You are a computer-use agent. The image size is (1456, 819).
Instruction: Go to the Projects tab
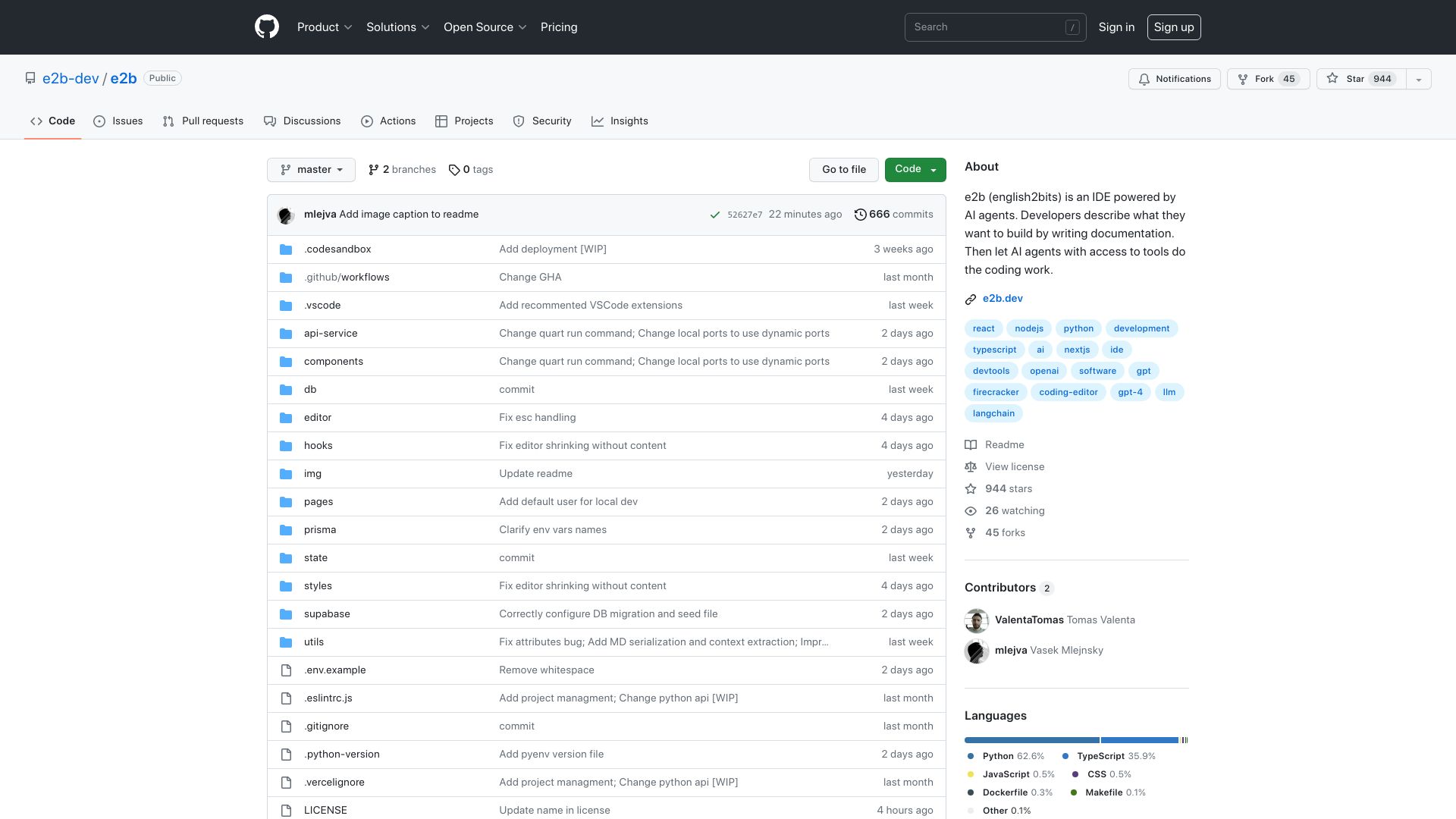coord(464,121)
